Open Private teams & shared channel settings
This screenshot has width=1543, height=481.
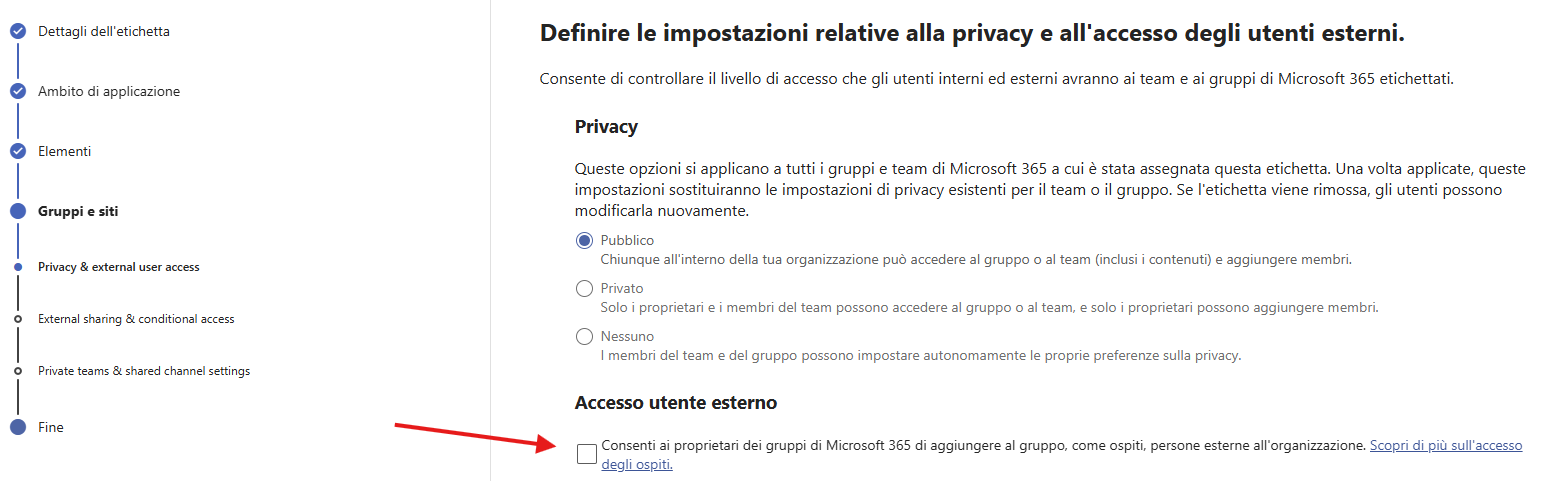point(144,371)
